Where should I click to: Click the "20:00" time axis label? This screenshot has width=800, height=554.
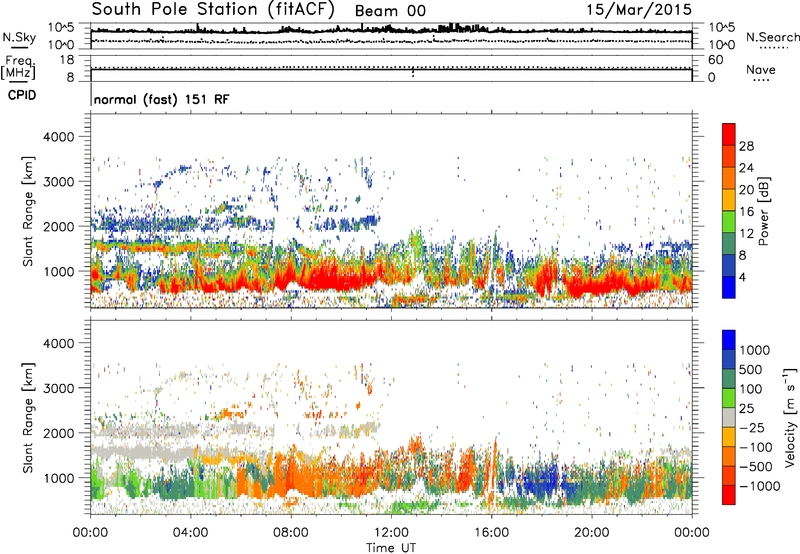591,533
